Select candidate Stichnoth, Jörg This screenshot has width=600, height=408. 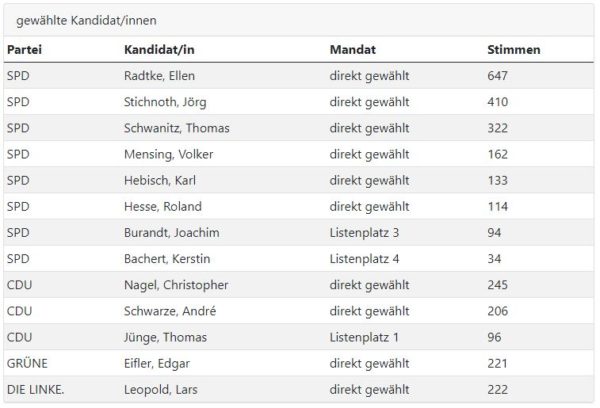point(165,102)
